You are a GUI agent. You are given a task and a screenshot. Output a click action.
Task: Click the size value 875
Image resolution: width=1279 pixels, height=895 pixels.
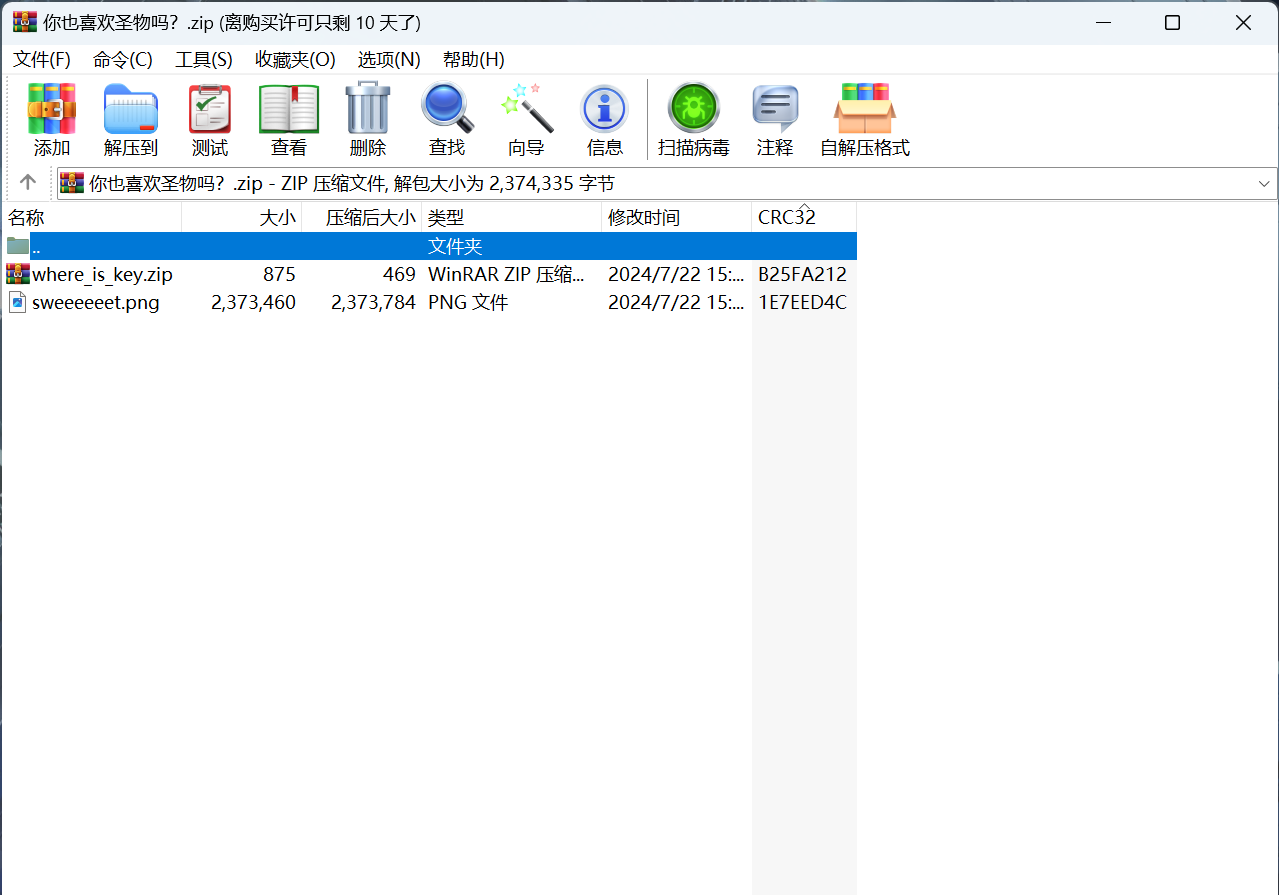279,274
